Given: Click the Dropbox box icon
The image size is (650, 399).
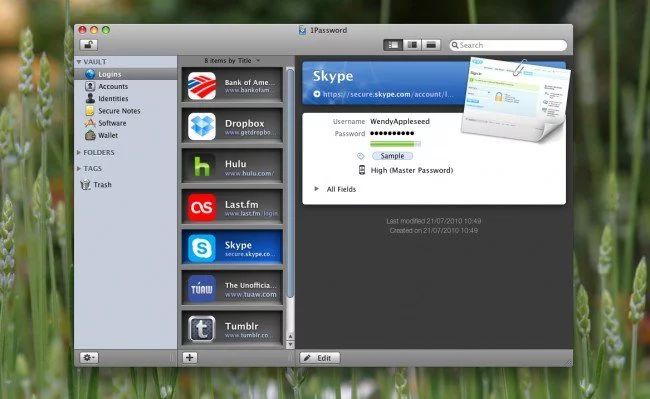Looking at the screenshot, I should point(202,126).
